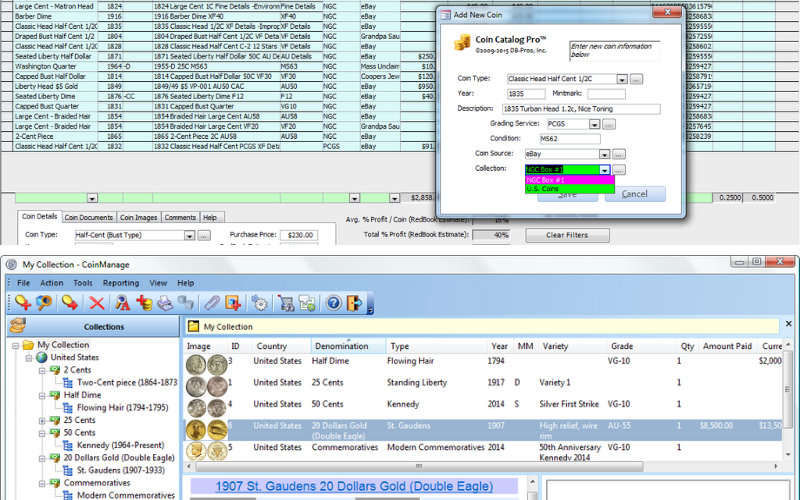
Task: Click the Flowing Hair Half Dime coin thumbnail
Action: (206, 365)
